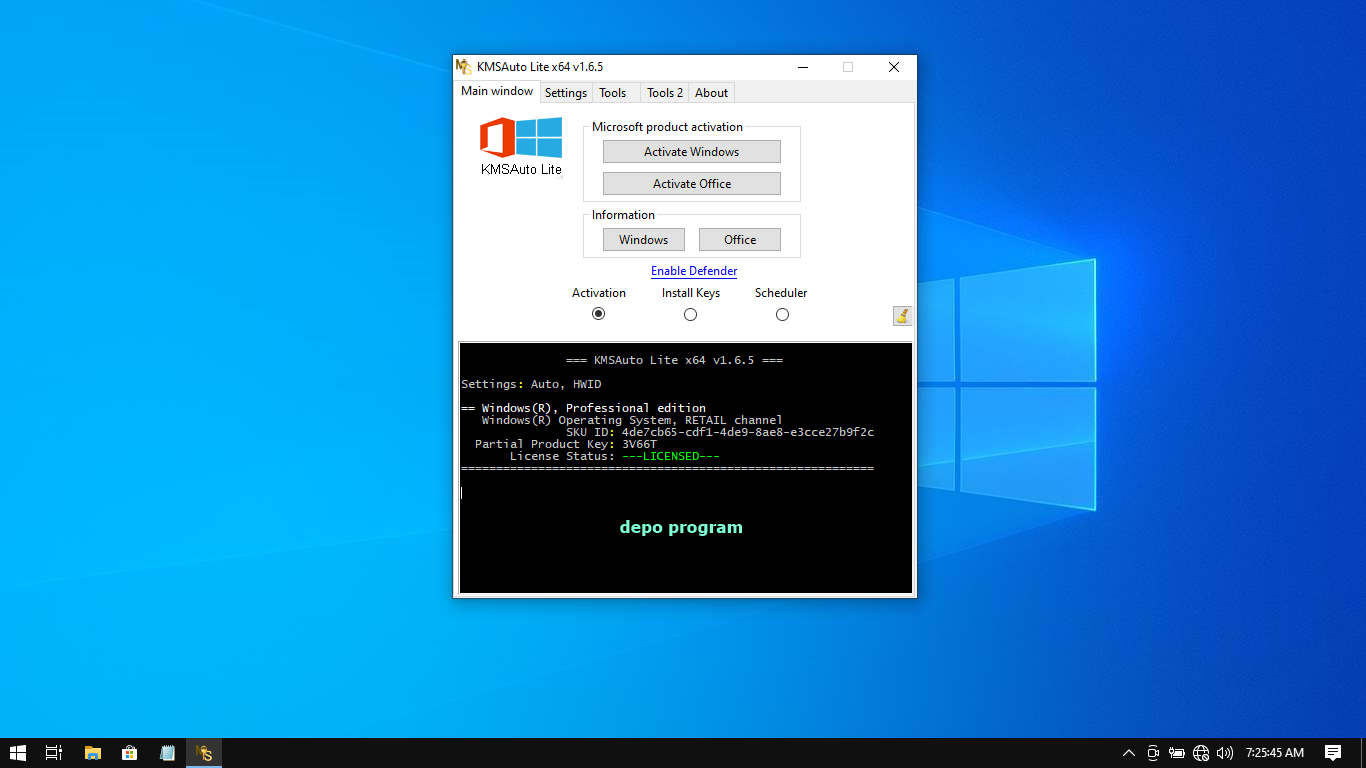The height and width of the screenshot is (768, 1366).
Task: Open Task View on the taskbar
Action: [54, 753]
